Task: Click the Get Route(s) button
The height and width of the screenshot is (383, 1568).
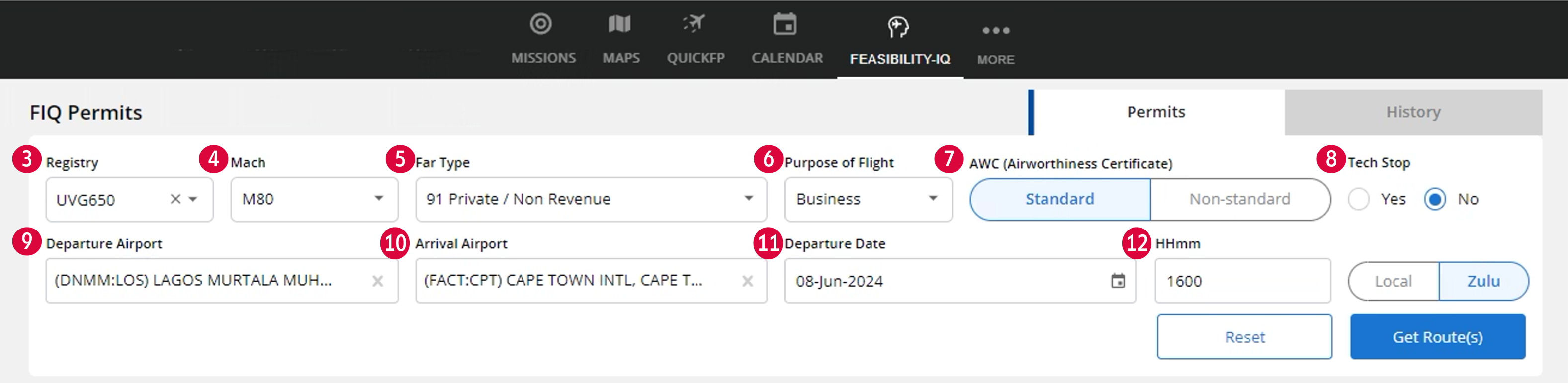Action: (x=1438, y=337)
